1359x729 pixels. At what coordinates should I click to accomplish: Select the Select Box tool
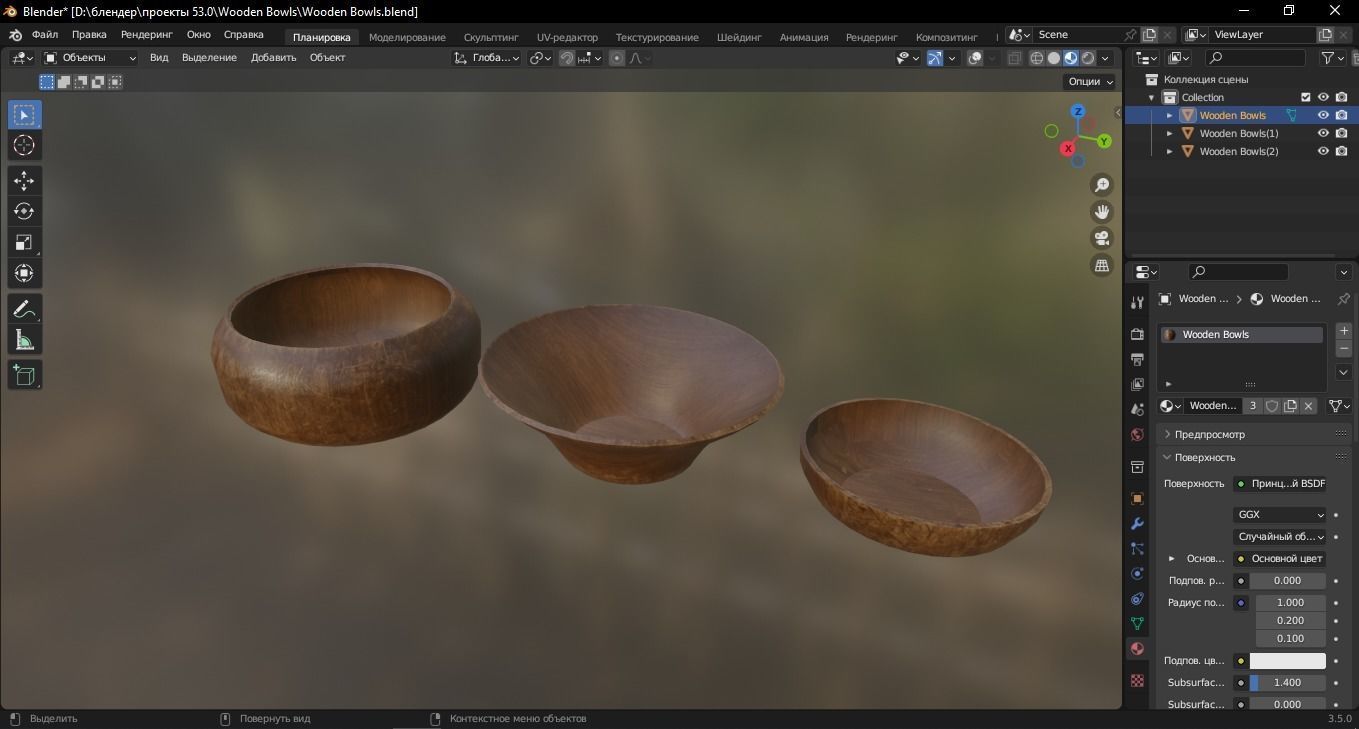(x=24, y=115)
